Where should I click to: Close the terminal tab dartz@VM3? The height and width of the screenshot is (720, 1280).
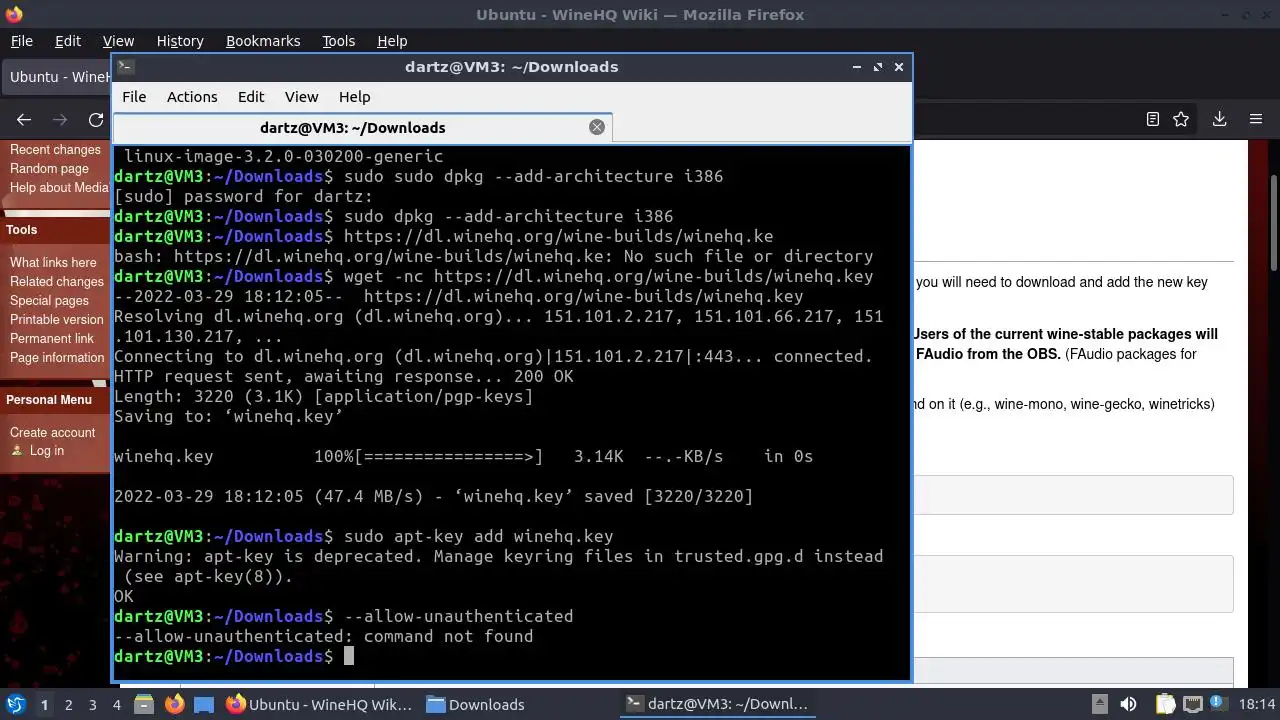coord(597,127)
